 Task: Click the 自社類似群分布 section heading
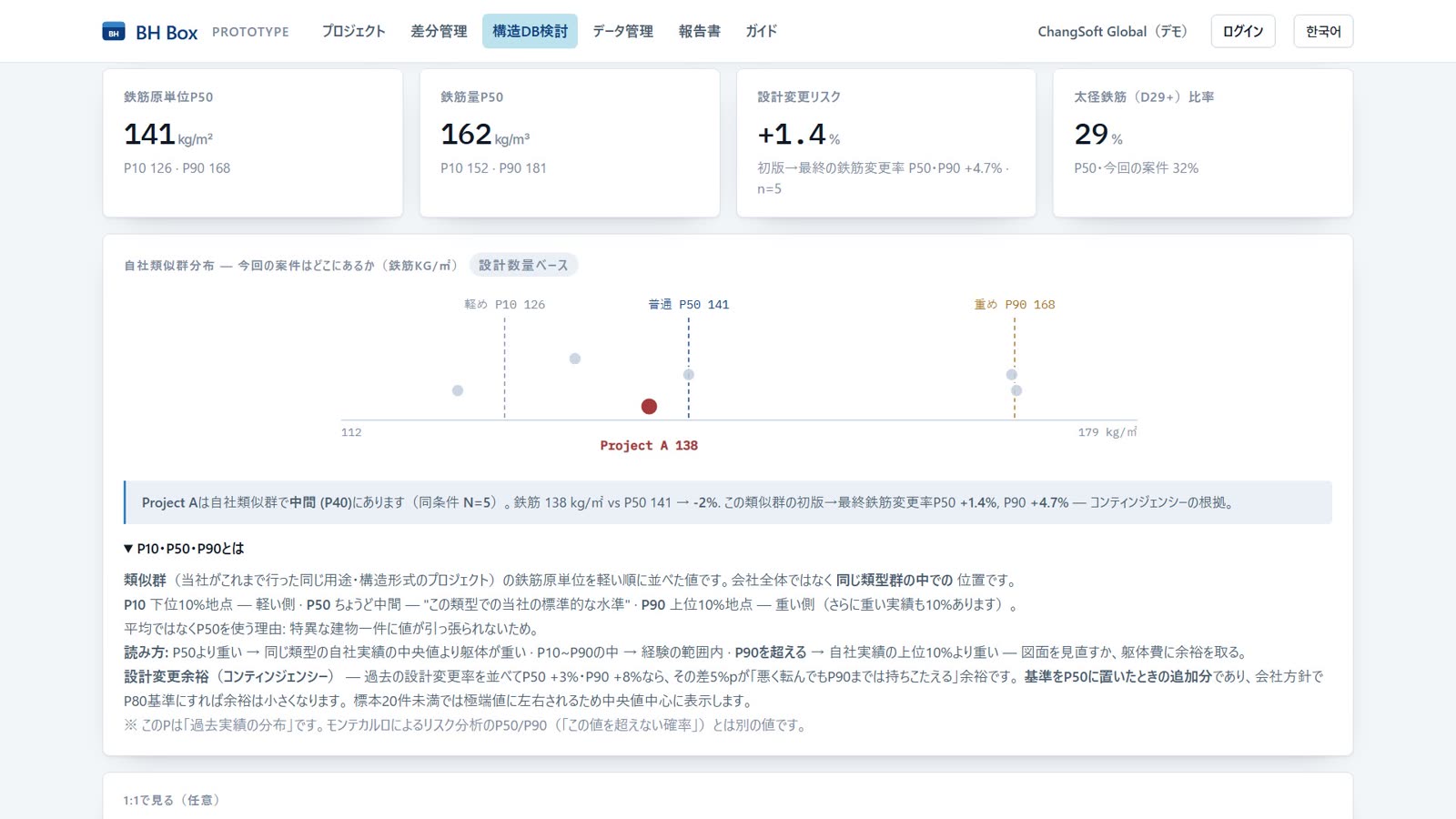point(291,266)
